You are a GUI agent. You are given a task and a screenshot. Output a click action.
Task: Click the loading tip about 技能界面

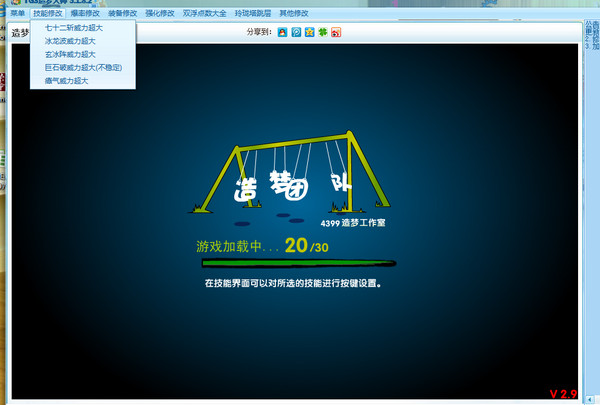[x=293, y=283]
